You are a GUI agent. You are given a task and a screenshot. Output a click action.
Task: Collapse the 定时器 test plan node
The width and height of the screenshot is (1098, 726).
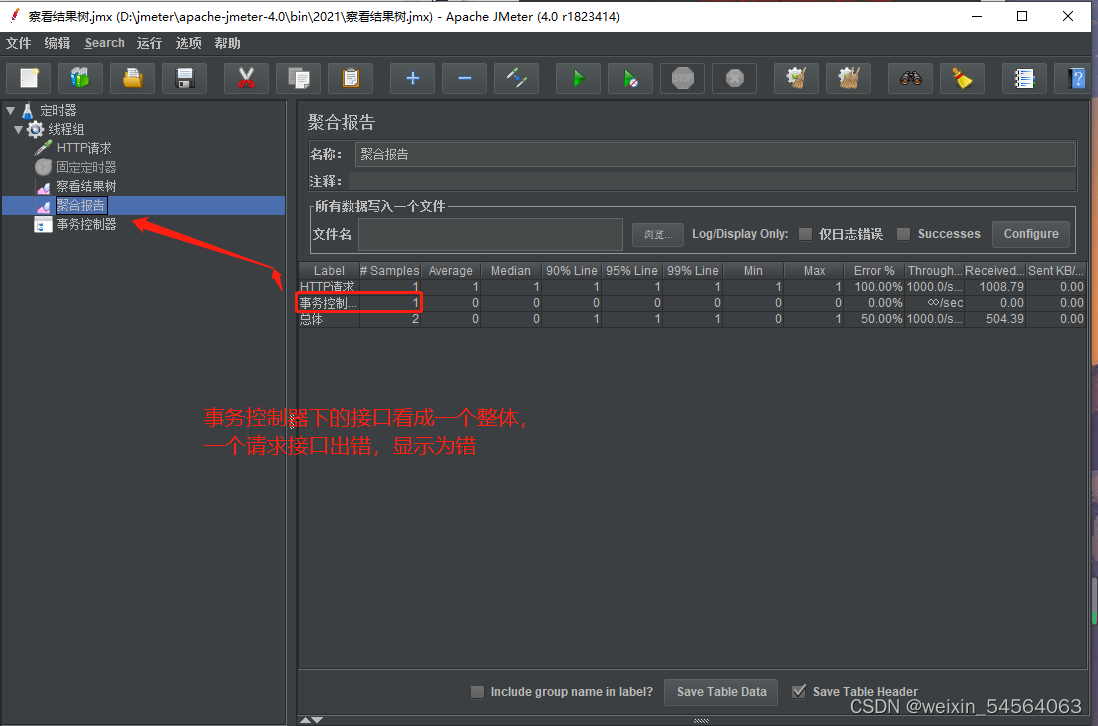coord(11,110)
